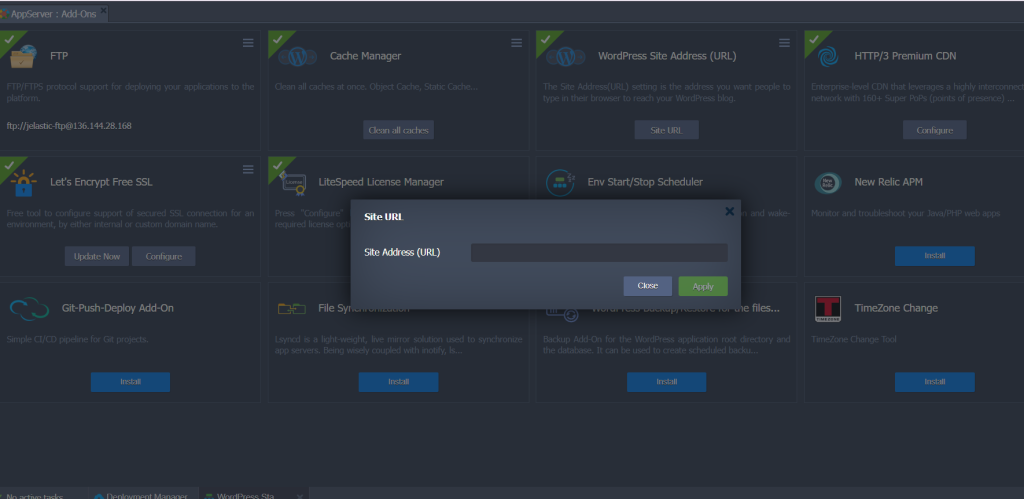Click the File Synchronization folders icon
The height and width of the screenshot is (499, 1024).
(292, 309)
